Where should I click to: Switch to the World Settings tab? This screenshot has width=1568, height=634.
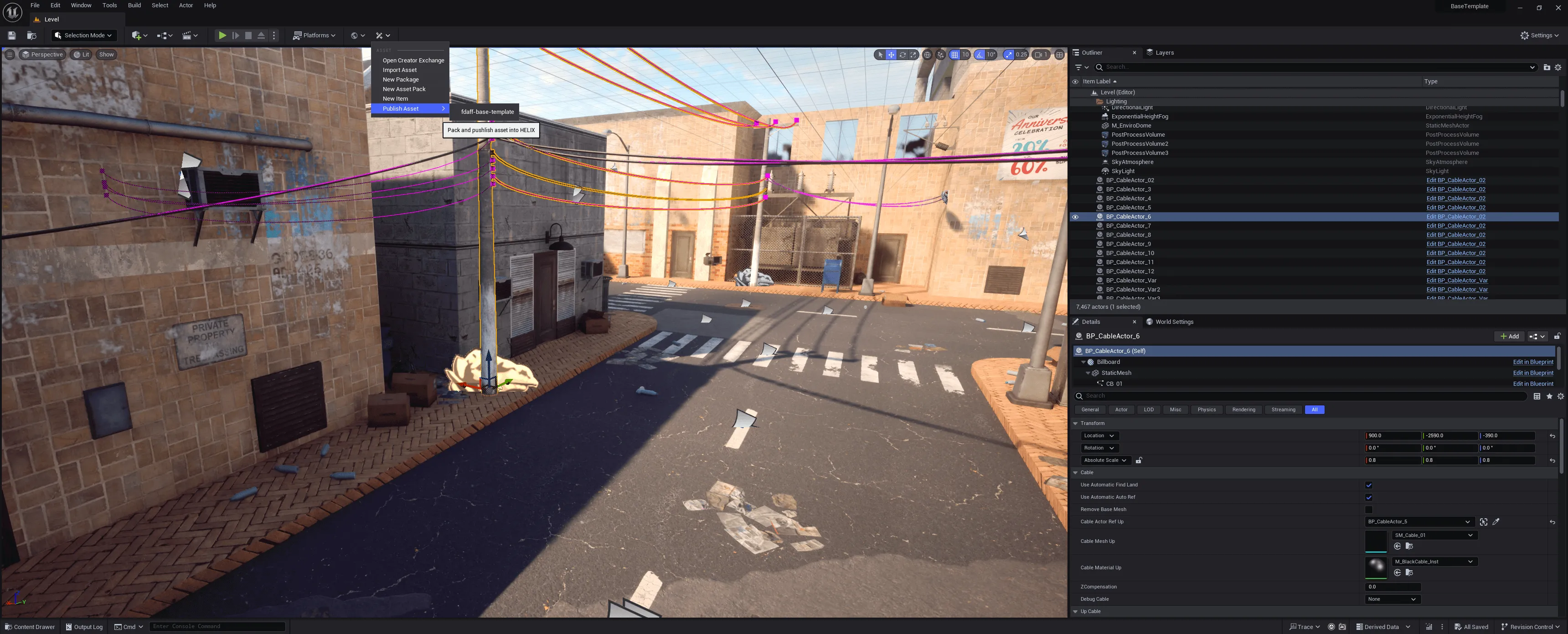point(1174,322)
